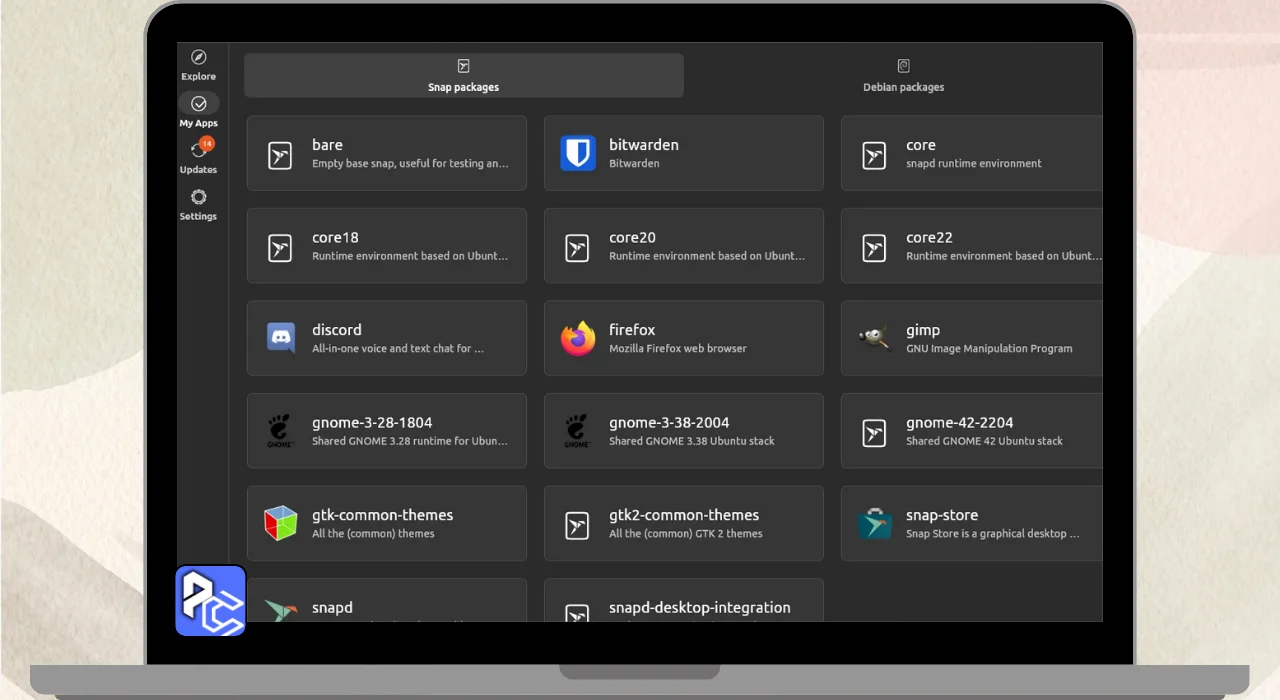
Task: Open the gnome-42-2204 package card
Action: (971, 431)
